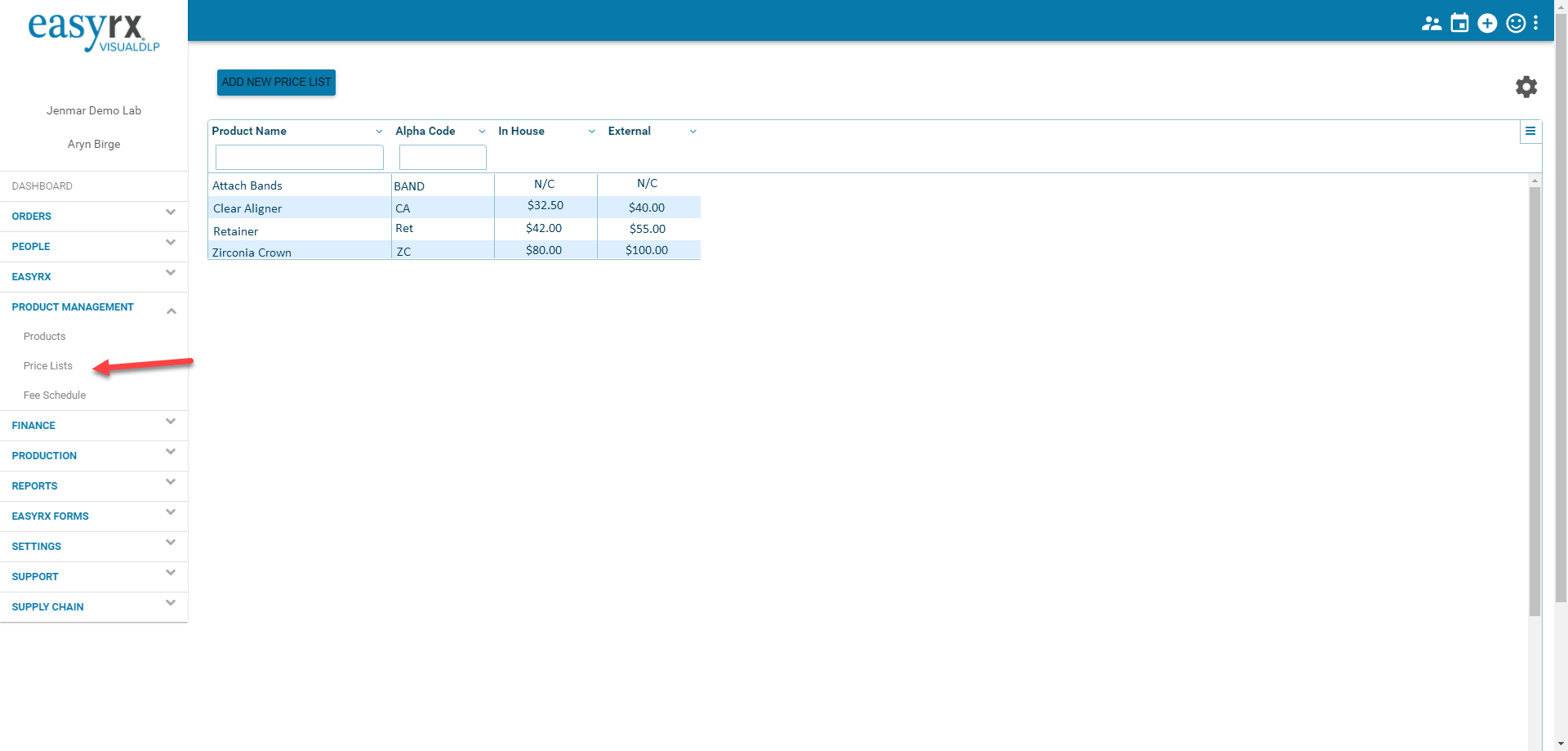Go to Dashboard in sidebar
This screenshot has height=751, width=1568.
point(42,186)
